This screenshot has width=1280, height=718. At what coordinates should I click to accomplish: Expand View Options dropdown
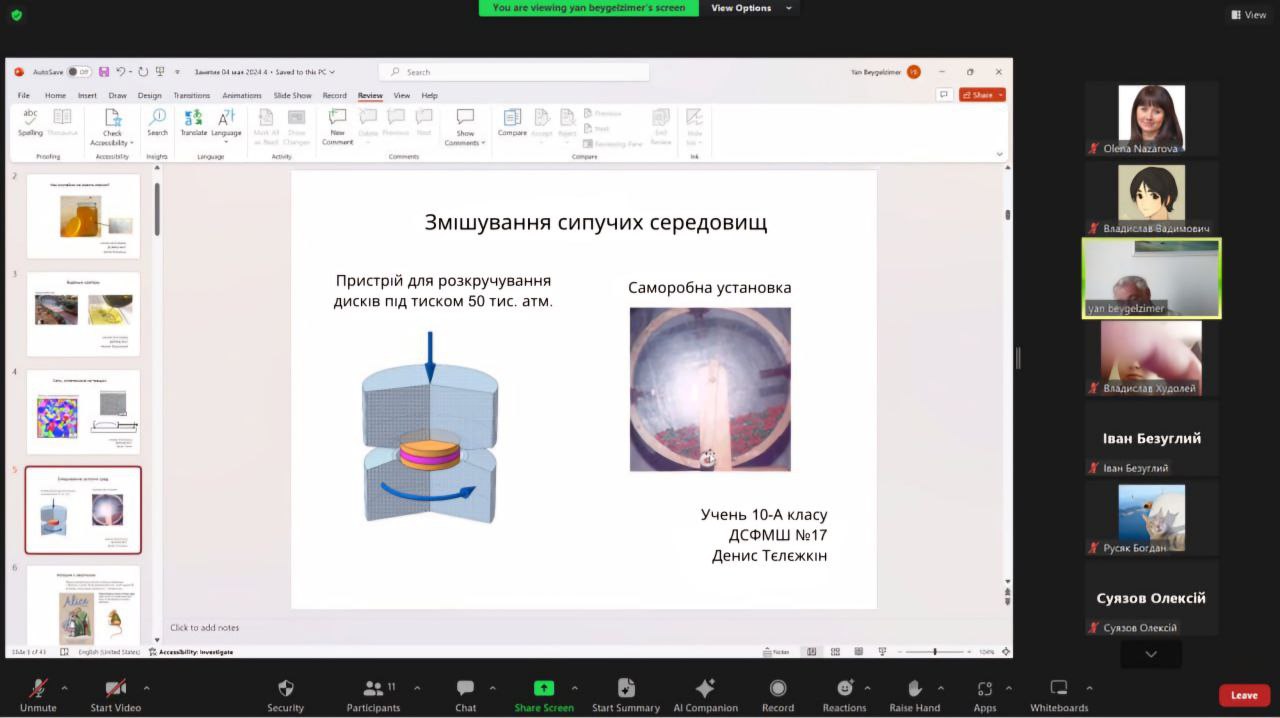[748, 8]
